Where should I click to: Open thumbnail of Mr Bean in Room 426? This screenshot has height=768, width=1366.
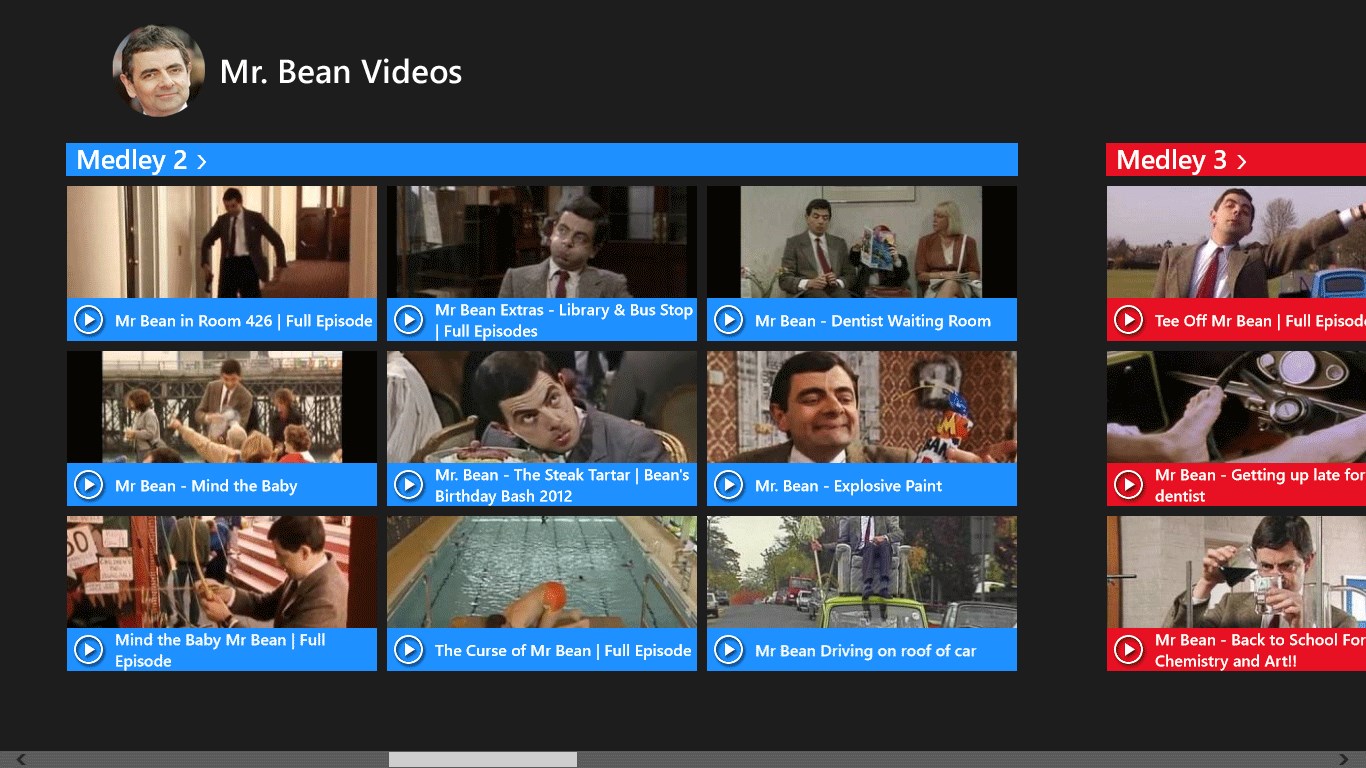pyautogui.click(x=222, y=242)
